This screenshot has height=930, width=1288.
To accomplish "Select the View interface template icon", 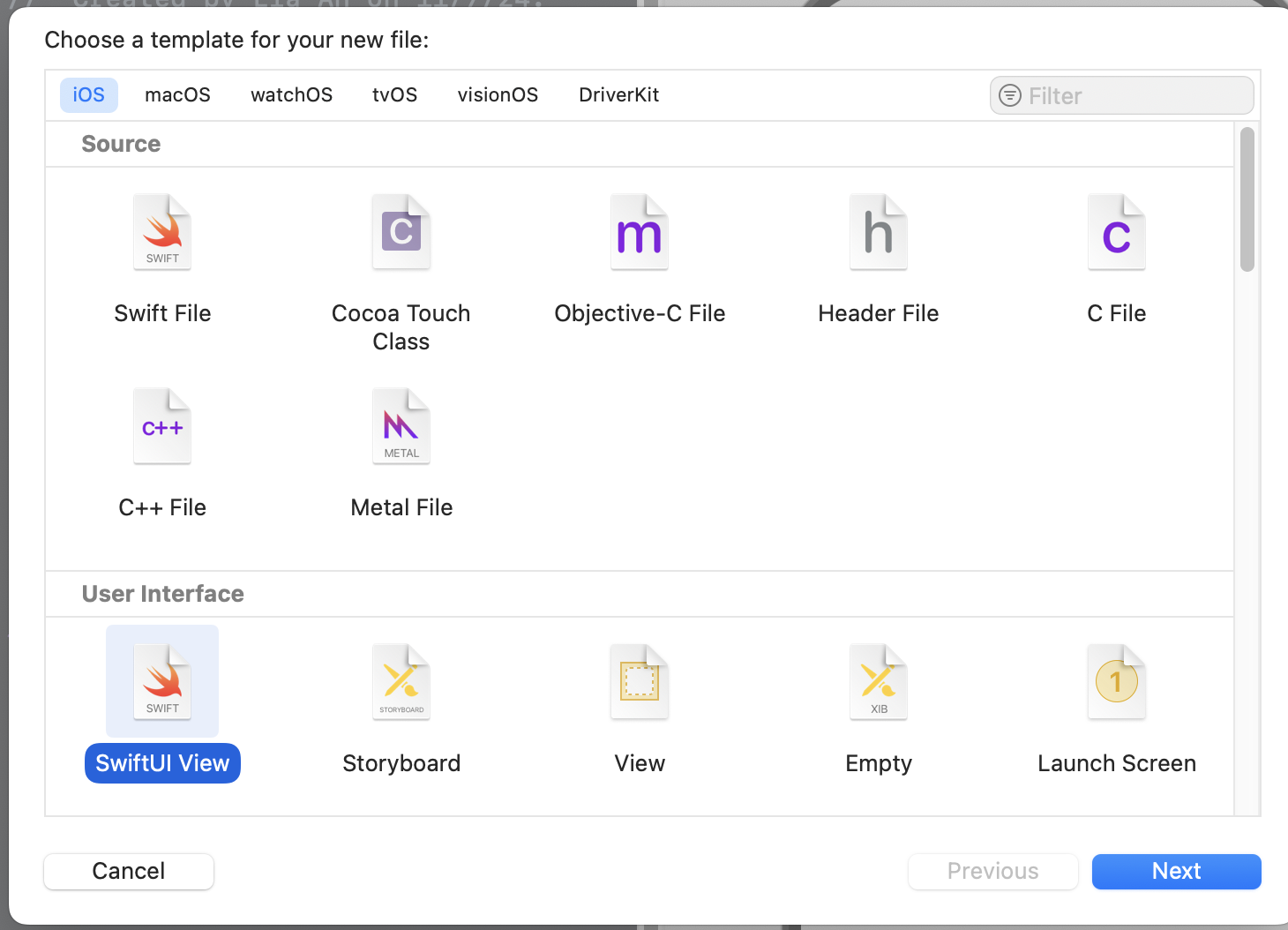I will point(640,682).
